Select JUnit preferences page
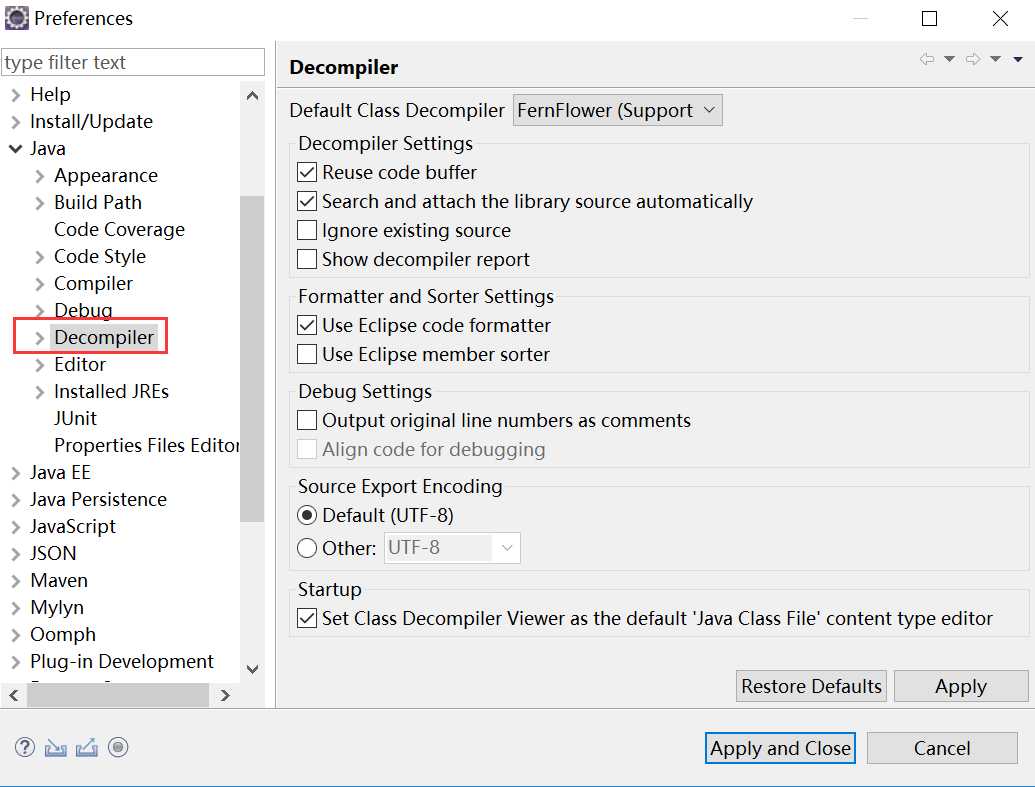Image resolution: width=1035 pixels, height=787 pixels. tap(75, 419)
